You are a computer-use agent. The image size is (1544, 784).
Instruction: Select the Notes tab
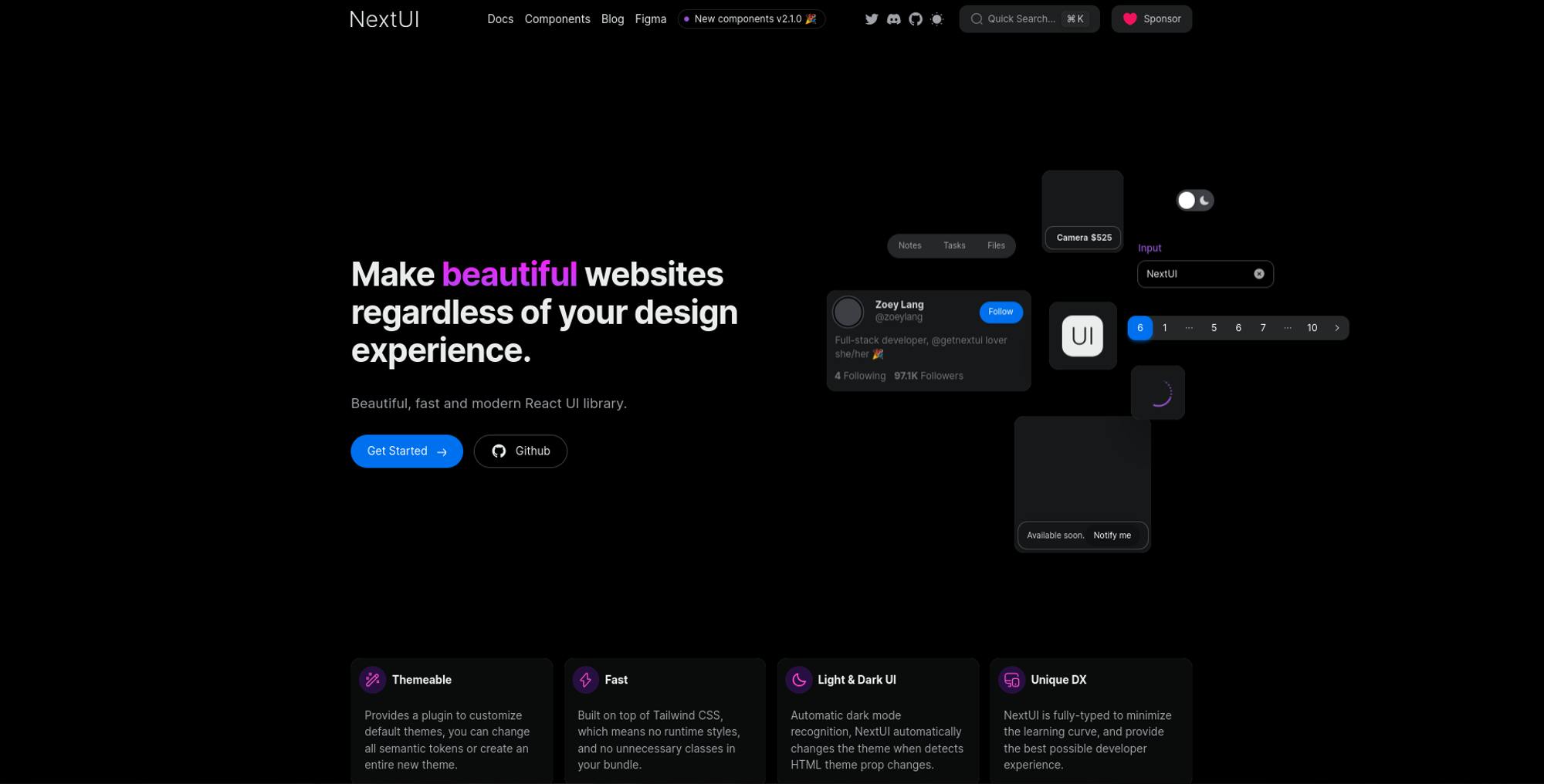910,245
